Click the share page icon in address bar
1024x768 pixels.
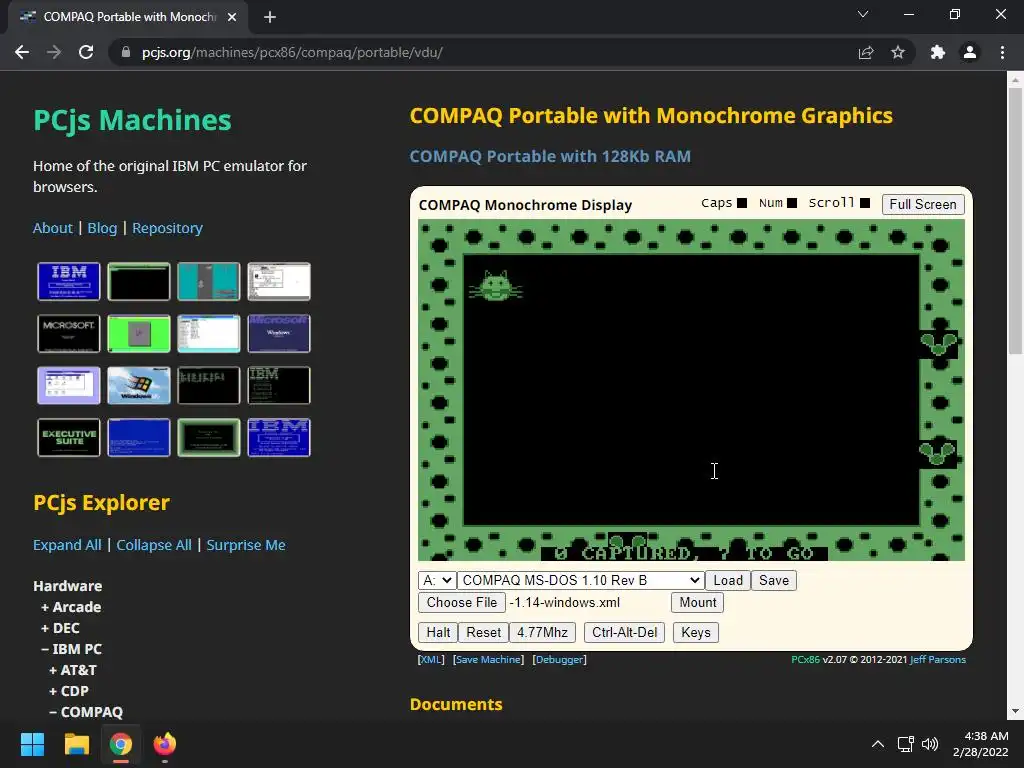(x=866, y=52)
